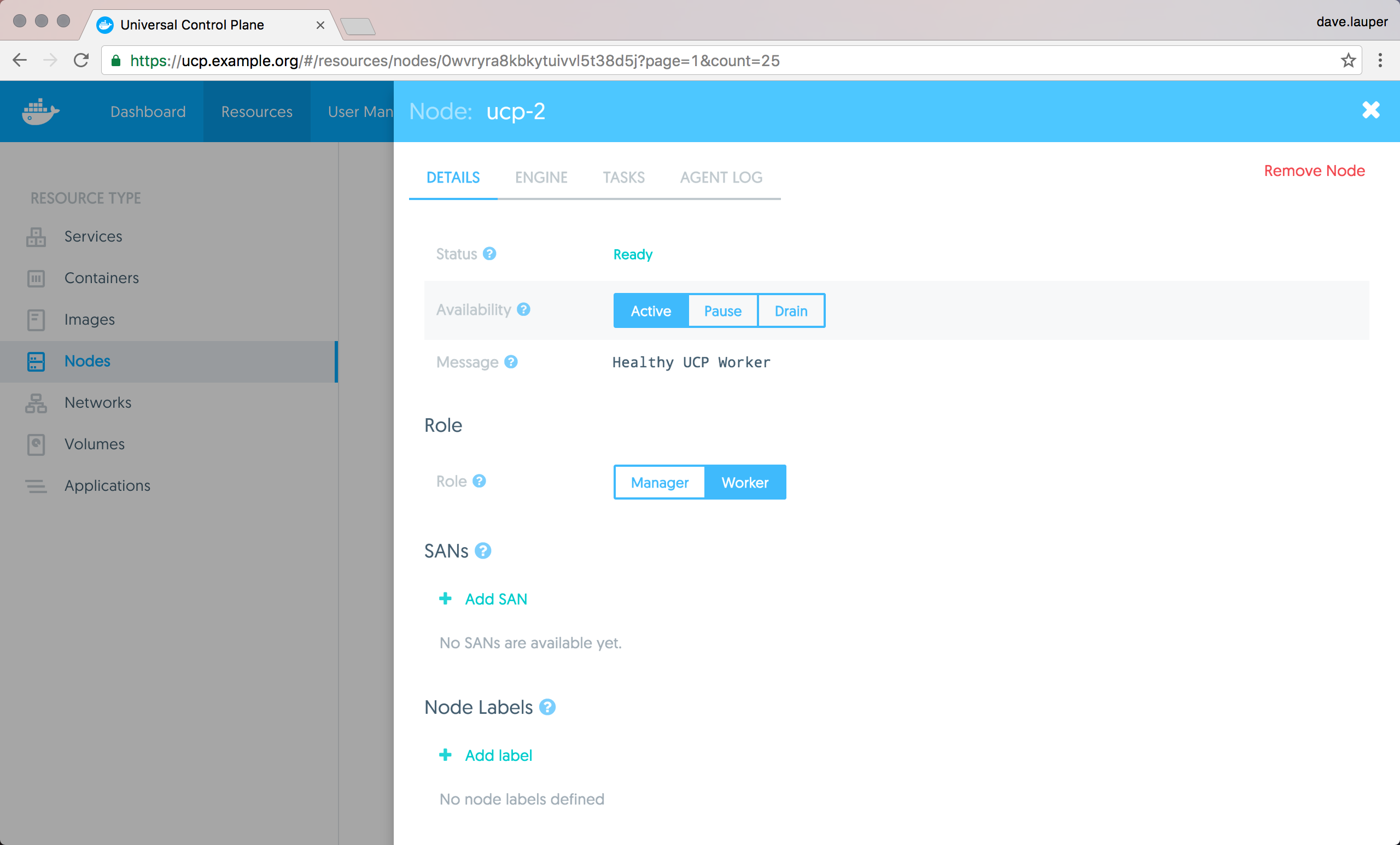Click the Node Labels help icon
The width and height of the screenshot is (1400, 845).
click(x=547, y=707)
